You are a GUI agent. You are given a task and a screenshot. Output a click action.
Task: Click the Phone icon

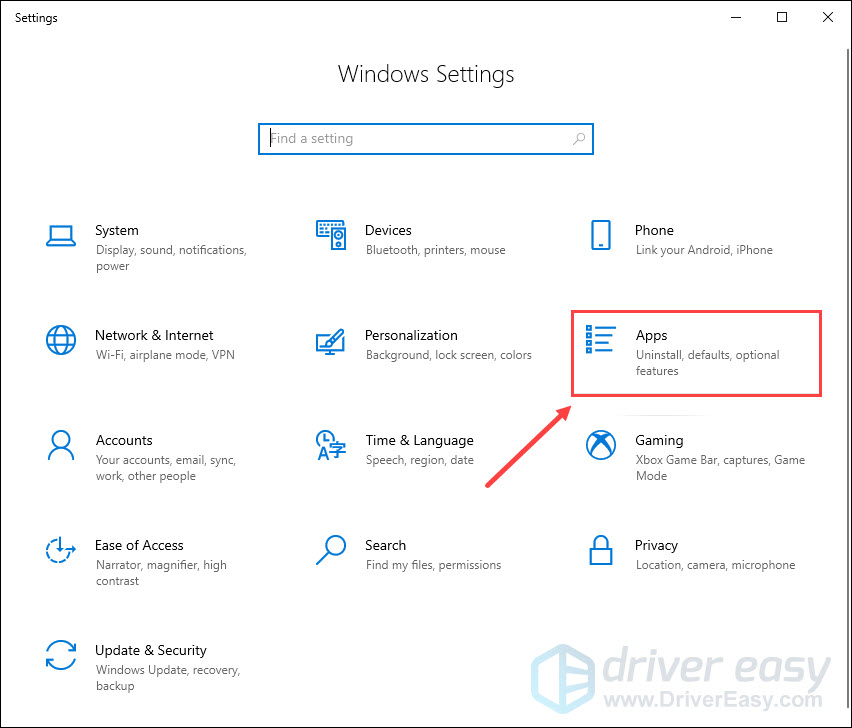tap(600, 236)
